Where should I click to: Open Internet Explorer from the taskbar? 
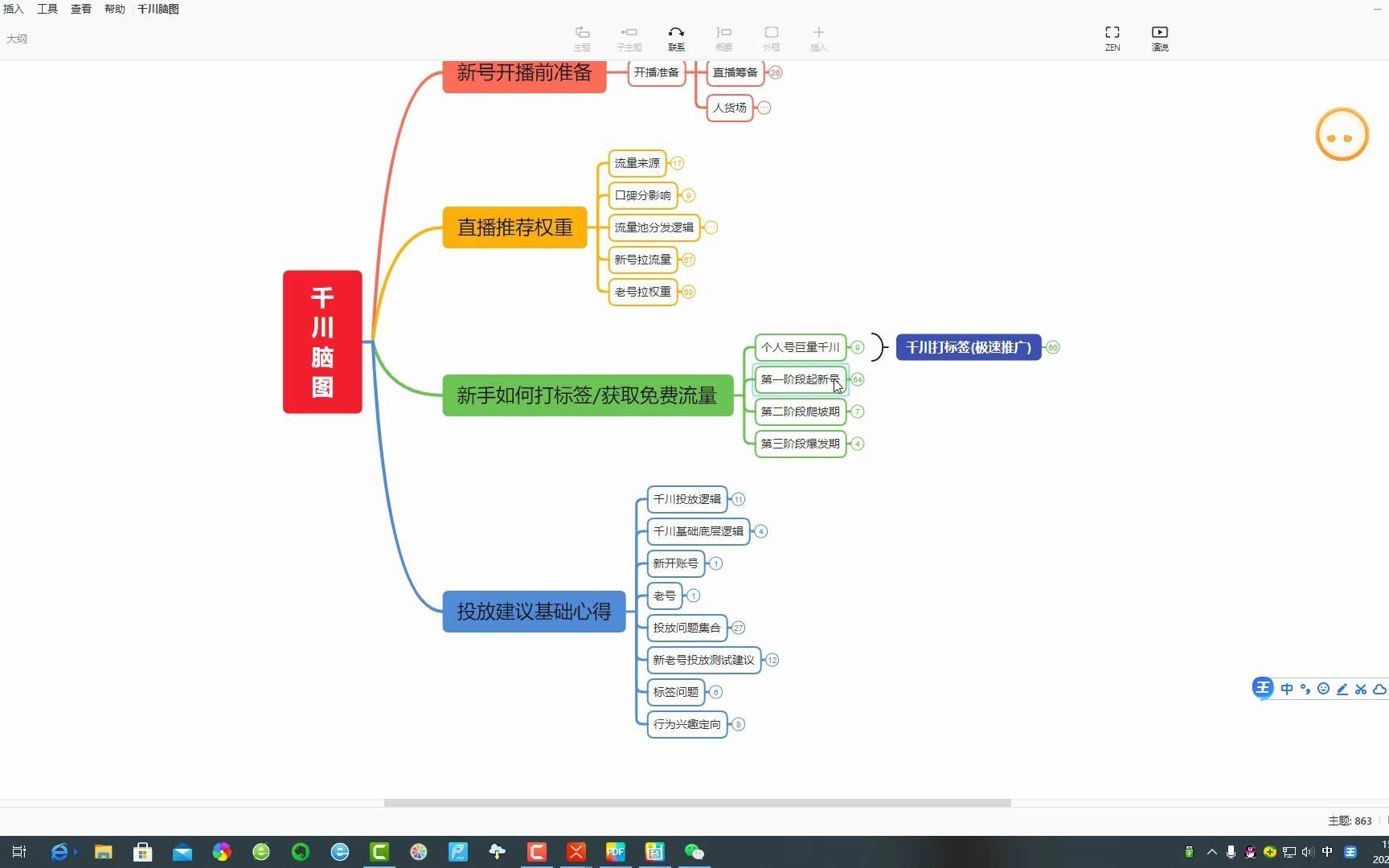60,852
